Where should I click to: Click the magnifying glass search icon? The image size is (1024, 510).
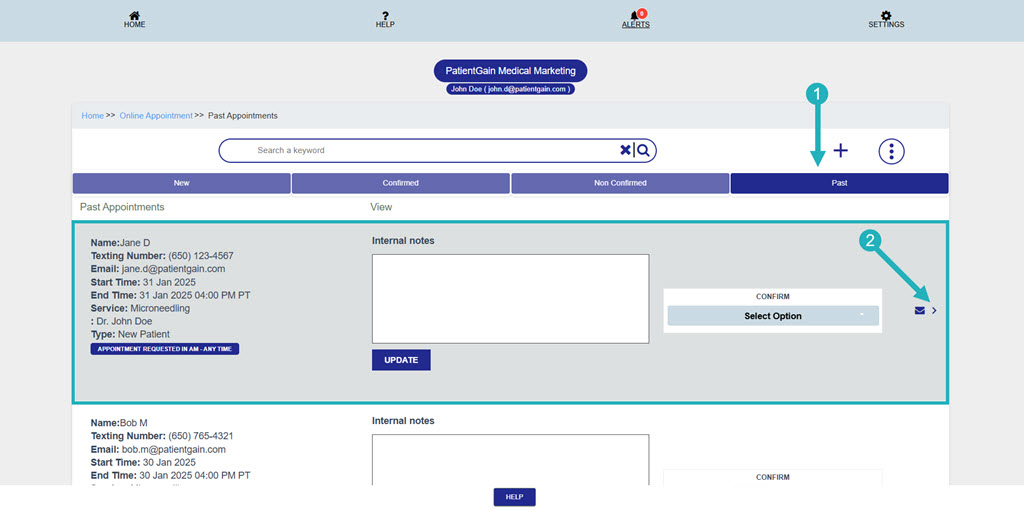point(644,150)
